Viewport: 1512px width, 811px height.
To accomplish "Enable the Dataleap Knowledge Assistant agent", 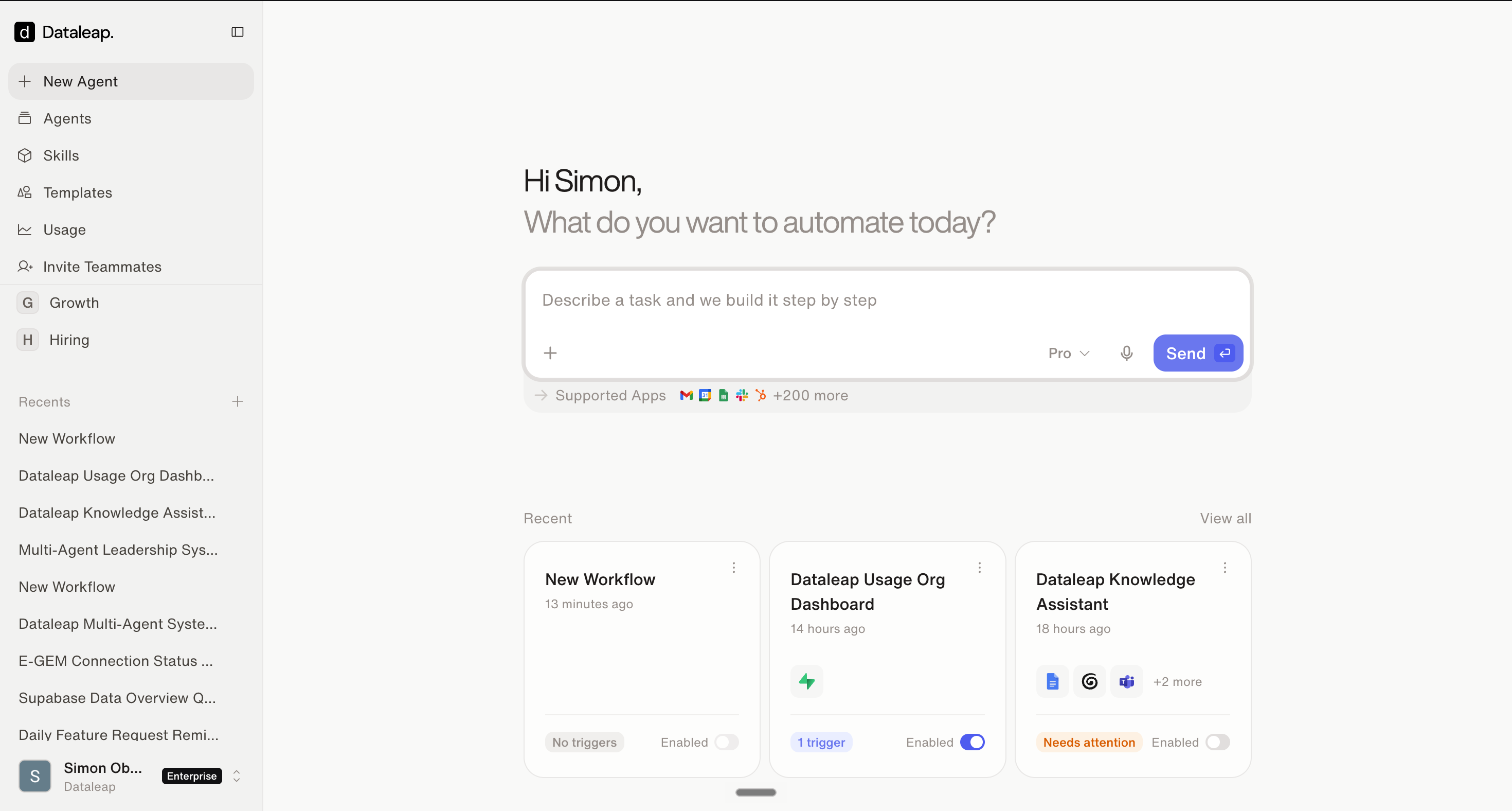I will 1217,742.
